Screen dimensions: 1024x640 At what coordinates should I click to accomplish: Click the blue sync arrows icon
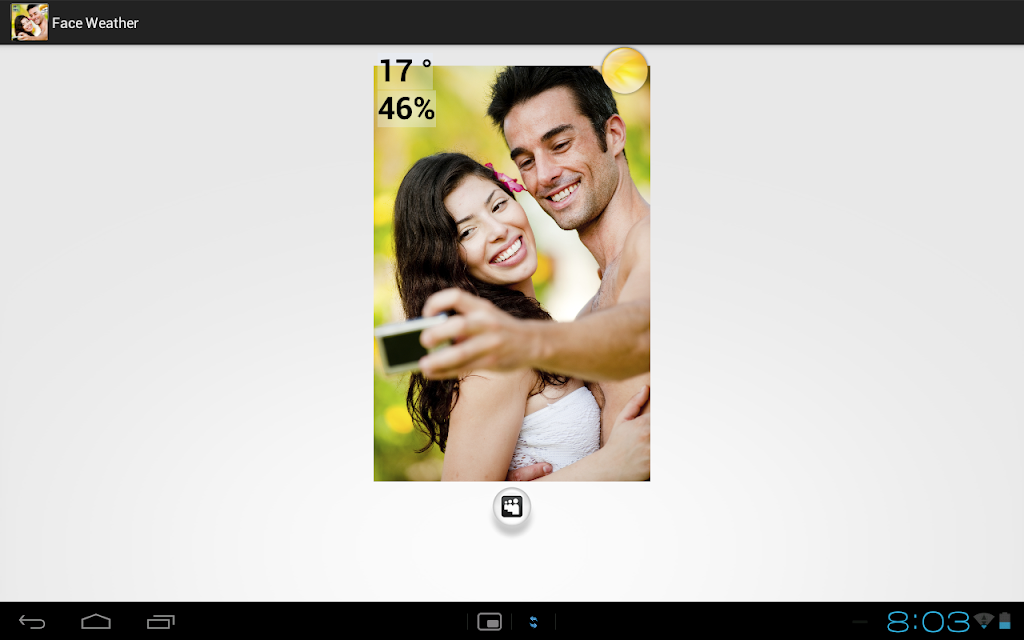coord(534,622)
